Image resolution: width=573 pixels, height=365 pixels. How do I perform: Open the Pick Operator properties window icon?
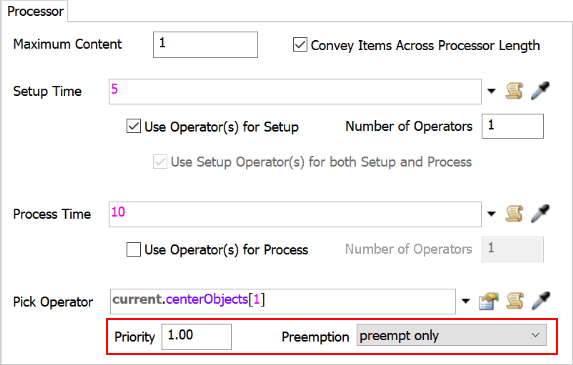[489, 301]
